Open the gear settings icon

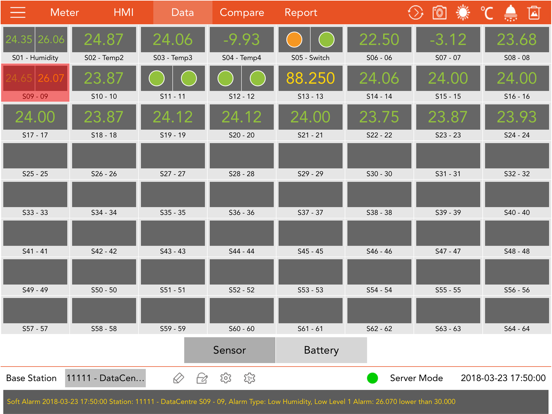click(226, 378)
